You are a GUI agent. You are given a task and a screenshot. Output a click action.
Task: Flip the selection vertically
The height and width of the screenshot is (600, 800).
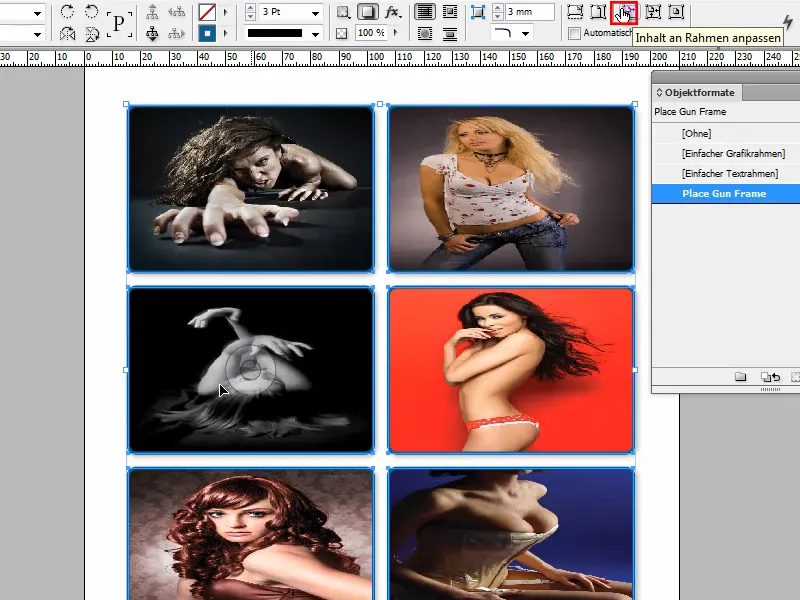(x=92, y=34)
